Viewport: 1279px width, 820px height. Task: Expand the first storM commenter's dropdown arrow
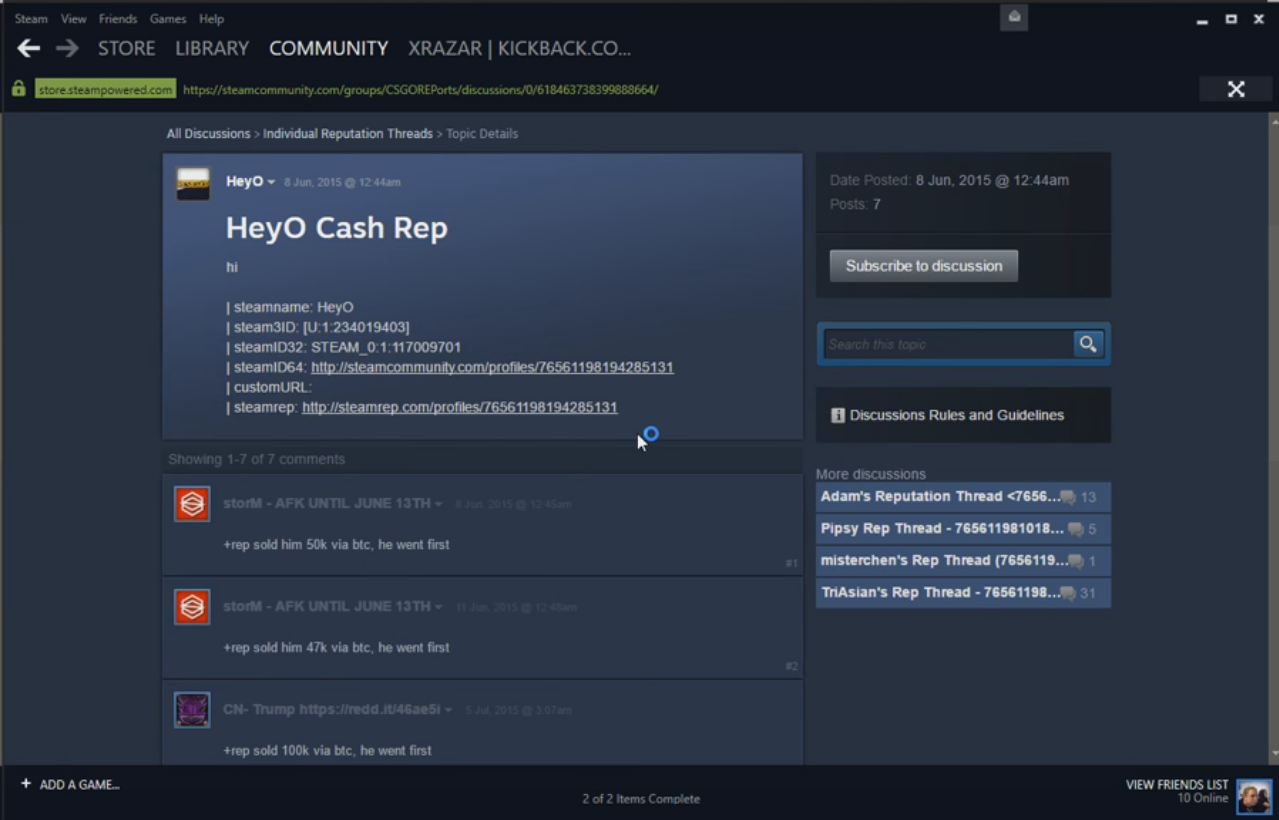tap(438, 504)
